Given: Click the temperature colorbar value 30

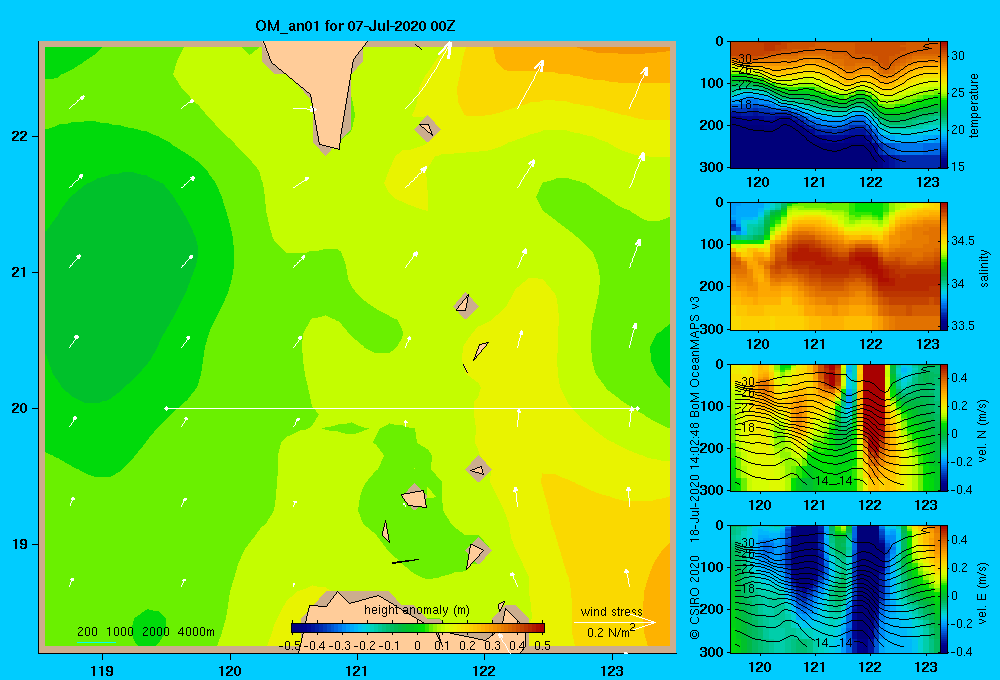Looking at the screenshot, I should (958, 56).
